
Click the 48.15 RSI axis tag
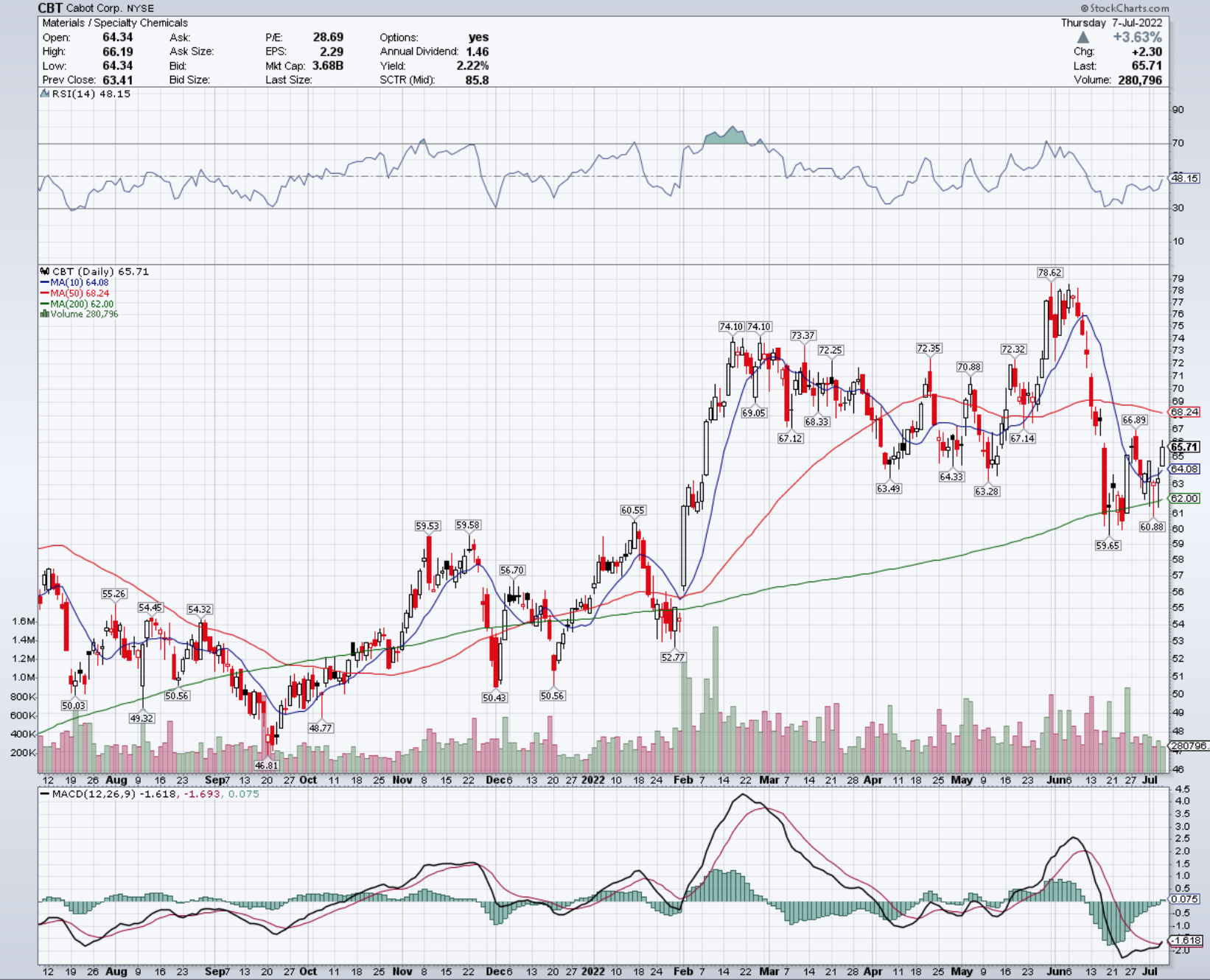(1184, 178)
